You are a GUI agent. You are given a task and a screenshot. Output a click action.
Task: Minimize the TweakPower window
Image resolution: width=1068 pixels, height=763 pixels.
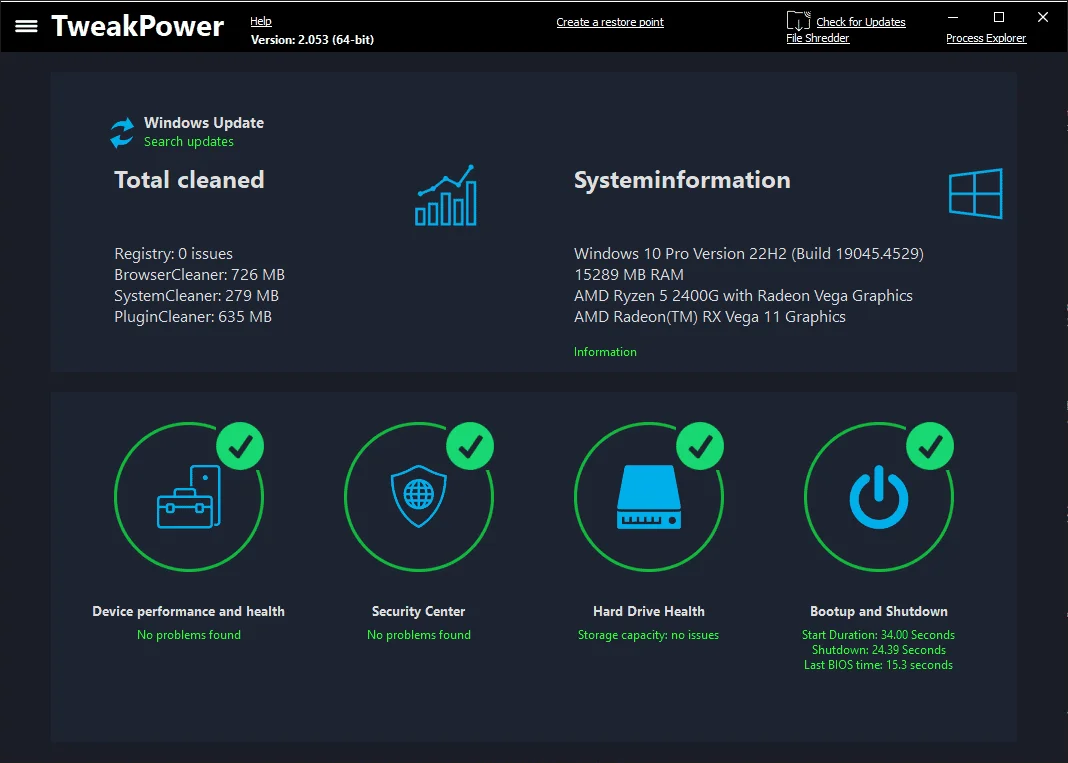pos(953,17)
